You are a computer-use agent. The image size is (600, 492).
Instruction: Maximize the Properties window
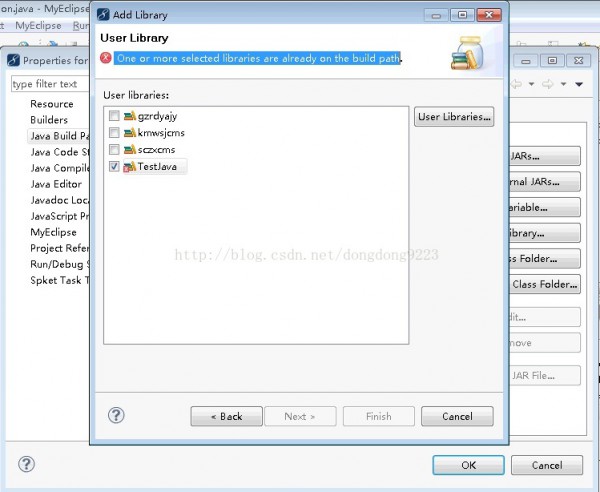click(552, 60)
